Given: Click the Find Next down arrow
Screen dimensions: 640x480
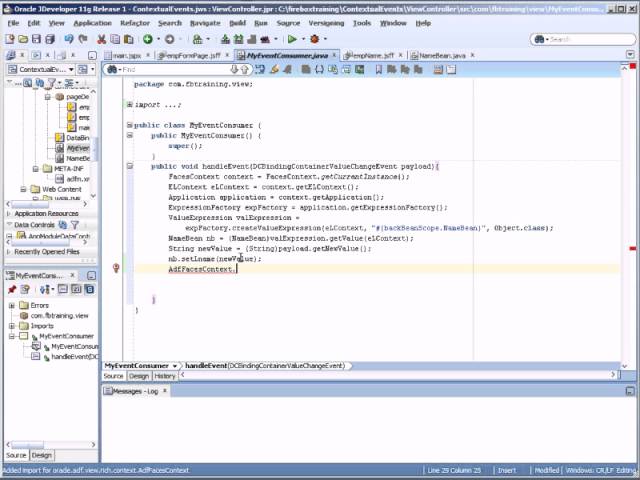Looking at the screenshot, I should pyautogui.click(x=234, y=69).
